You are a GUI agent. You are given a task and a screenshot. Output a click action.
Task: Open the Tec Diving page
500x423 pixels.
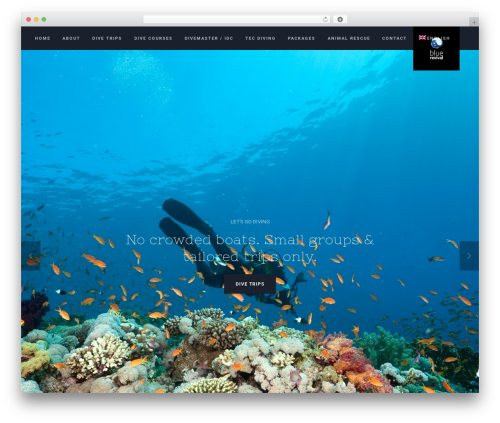click(x=260, y=38)
